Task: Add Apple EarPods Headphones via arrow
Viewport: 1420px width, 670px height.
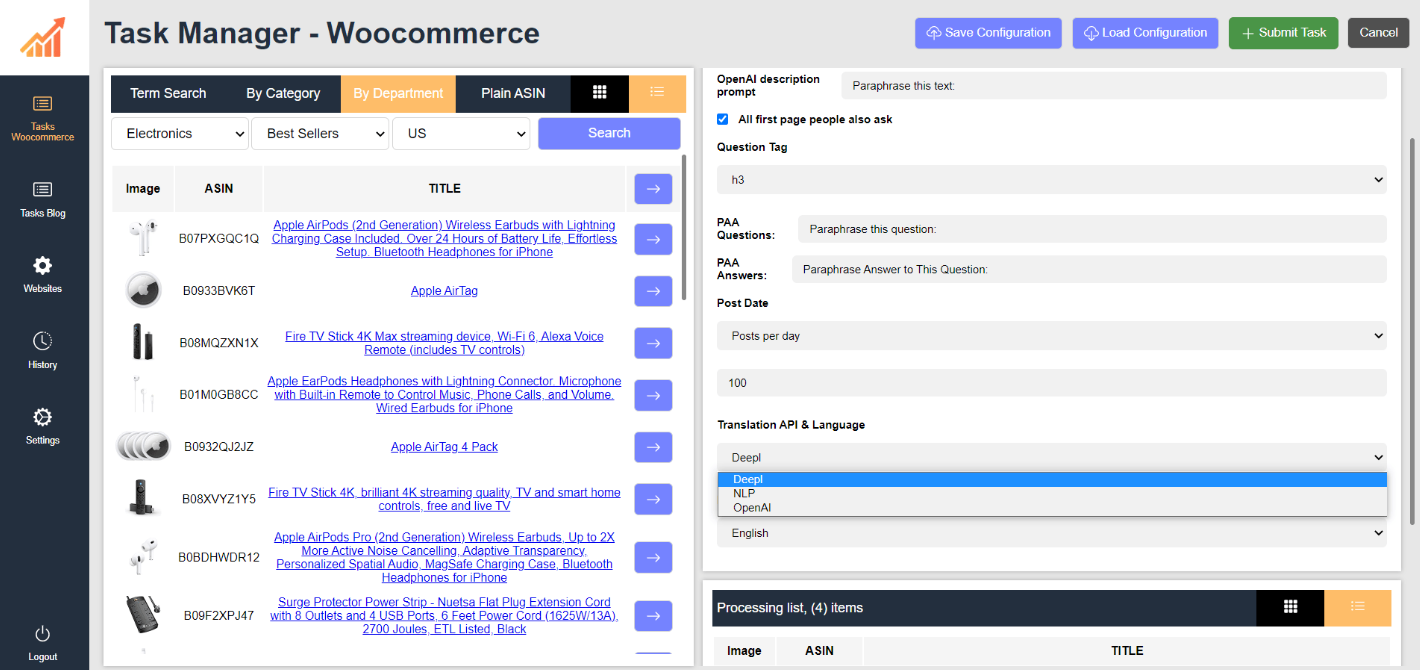Action: click(x=653, y=395)
